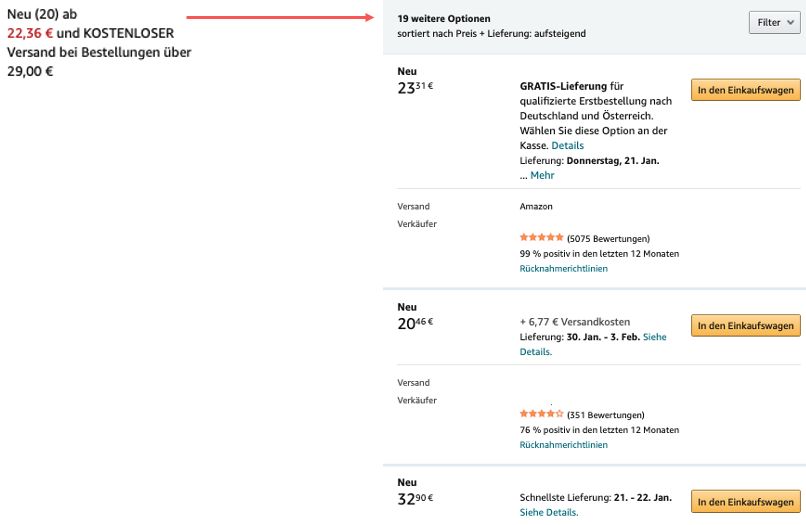The height and width of the screenshot is (525, 806).
Task: Click the 19 weitere Optionen heading
Action: tap(443, 18)
